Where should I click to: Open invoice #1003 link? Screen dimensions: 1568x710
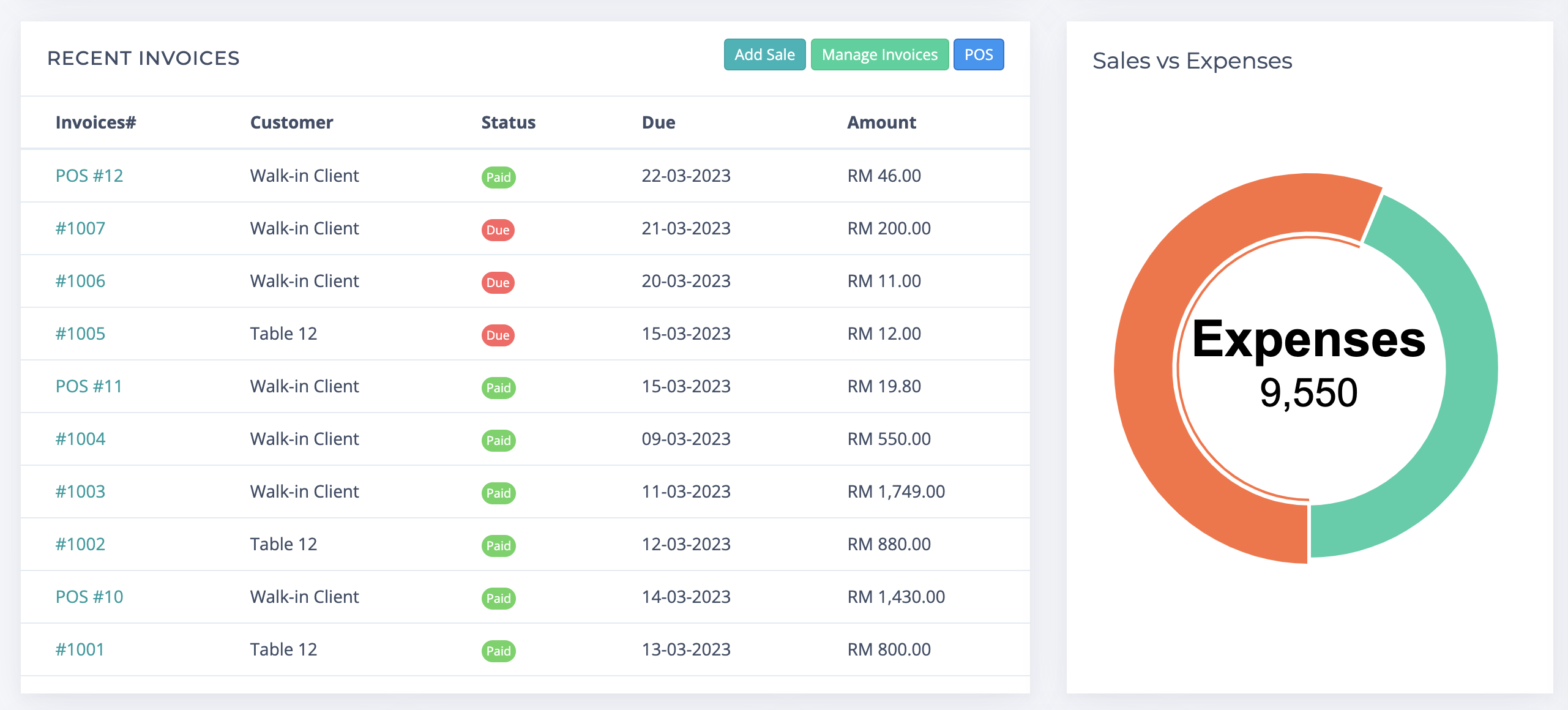point(80,491)
